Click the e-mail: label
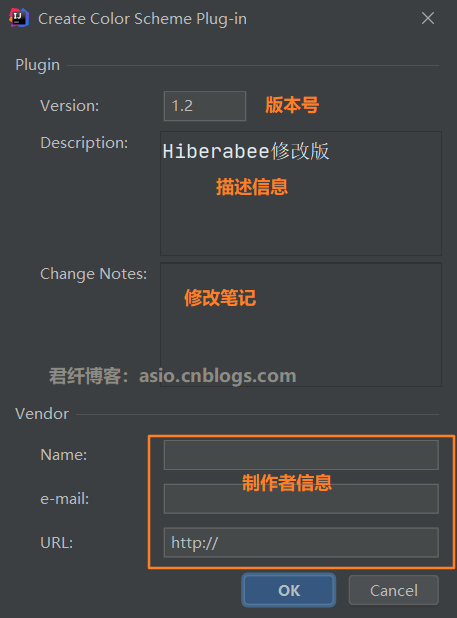 (65, 499)
